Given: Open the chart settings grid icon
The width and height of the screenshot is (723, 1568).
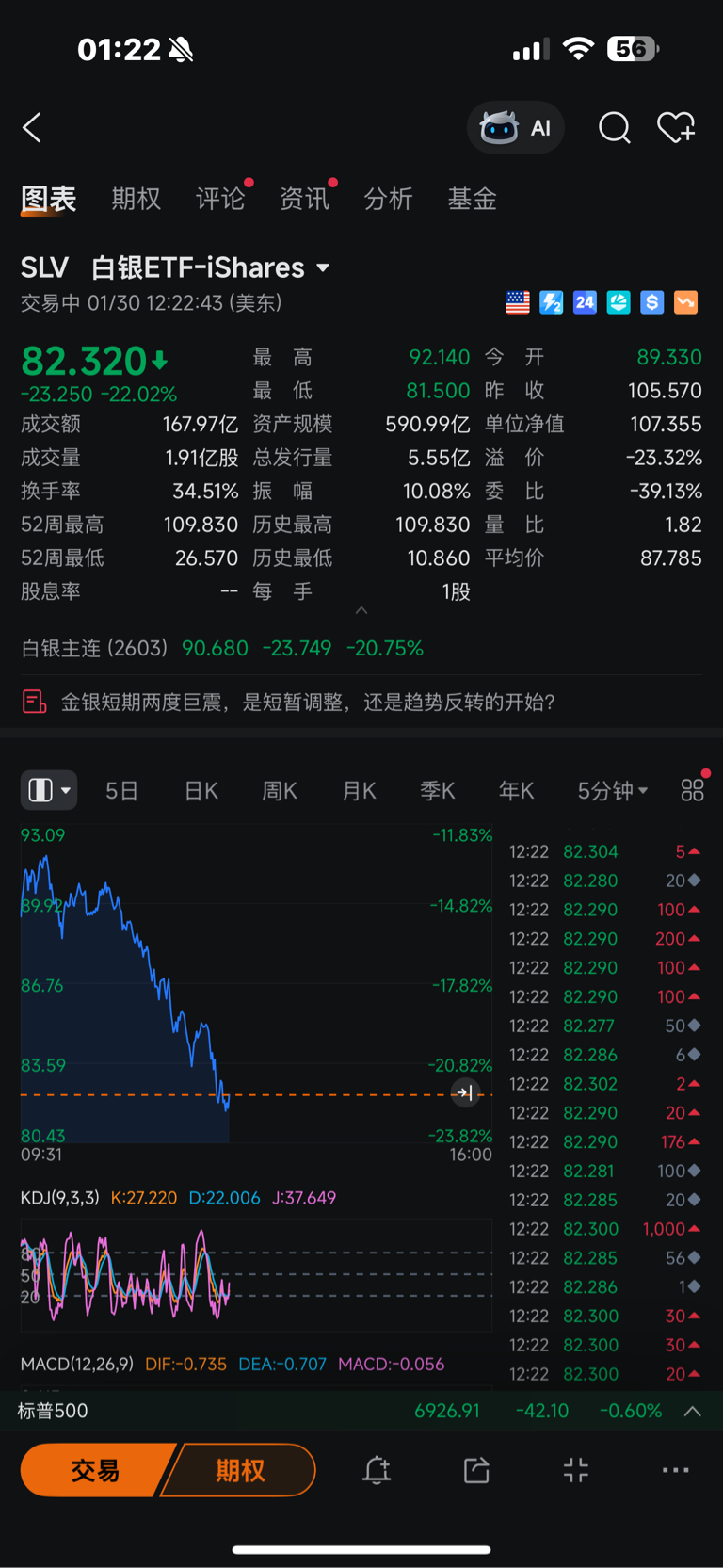Looking at the screenshot, I should click(x=693, y=790).
